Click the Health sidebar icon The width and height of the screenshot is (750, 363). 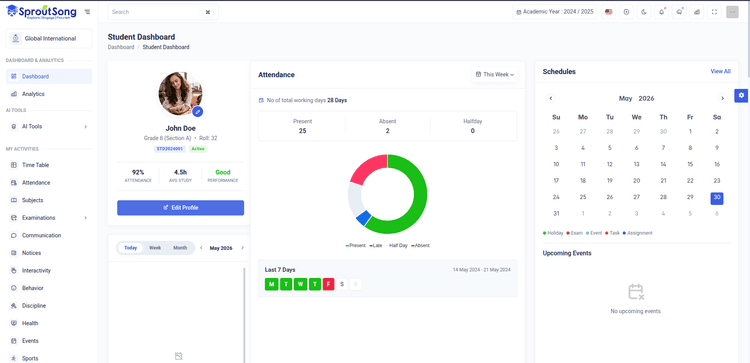click(13, 323)
